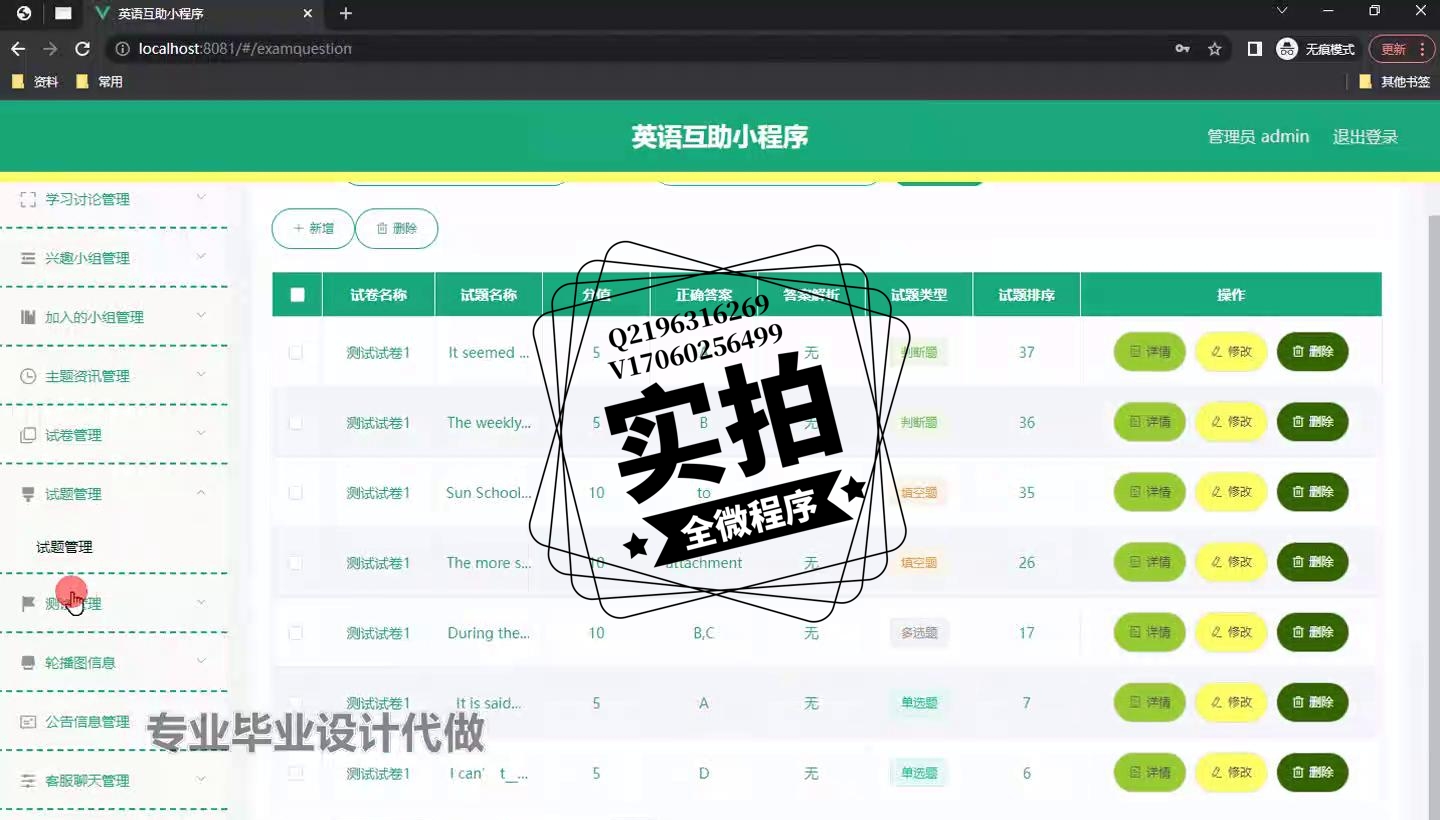Check the row starting 'I can't'
Image resolution: width=1440 pixels, height=820 pixels.
(x=295, y=773)
